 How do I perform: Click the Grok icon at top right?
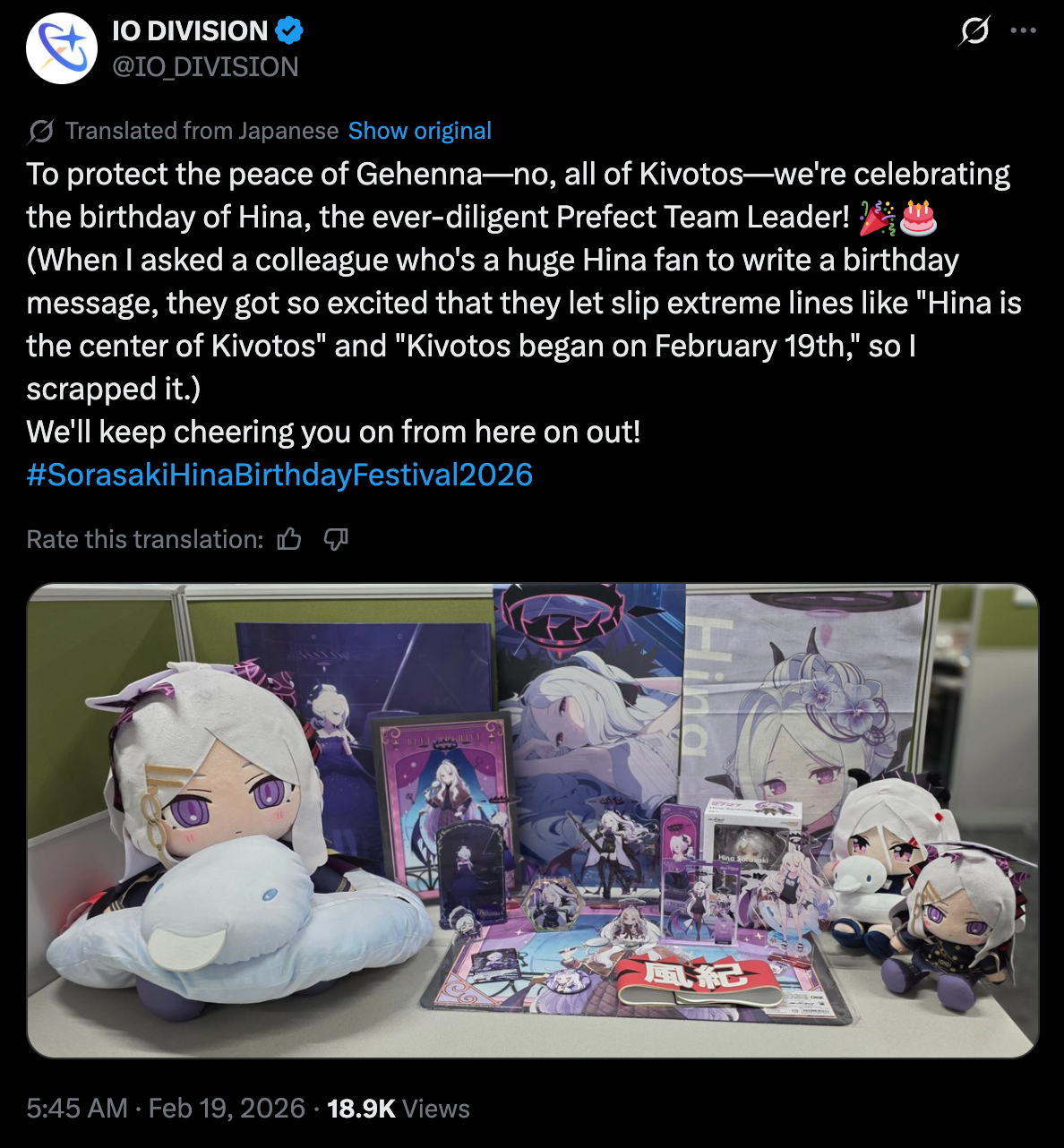click(x=974, y=30)
